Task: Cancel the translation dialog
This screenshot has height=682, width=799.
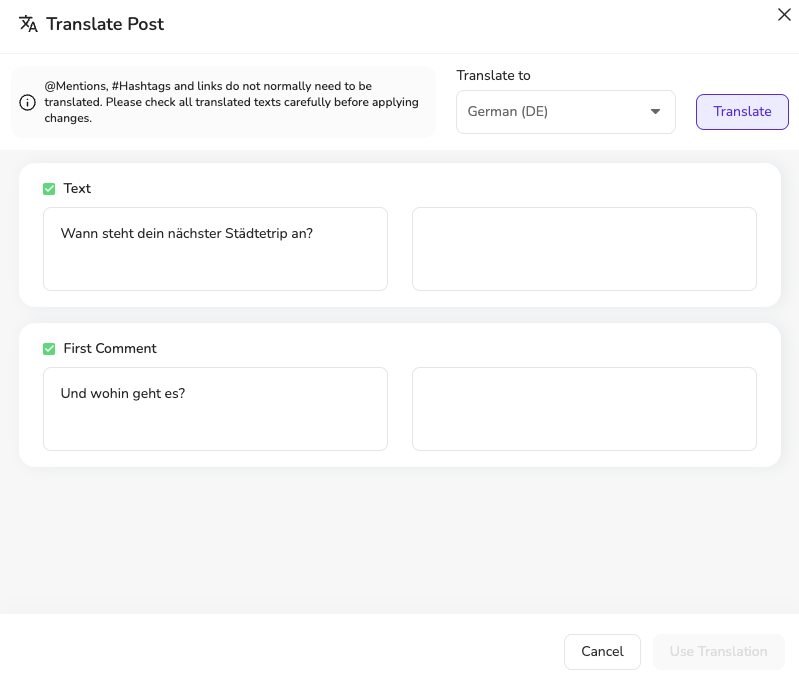Action: [602, 652]
